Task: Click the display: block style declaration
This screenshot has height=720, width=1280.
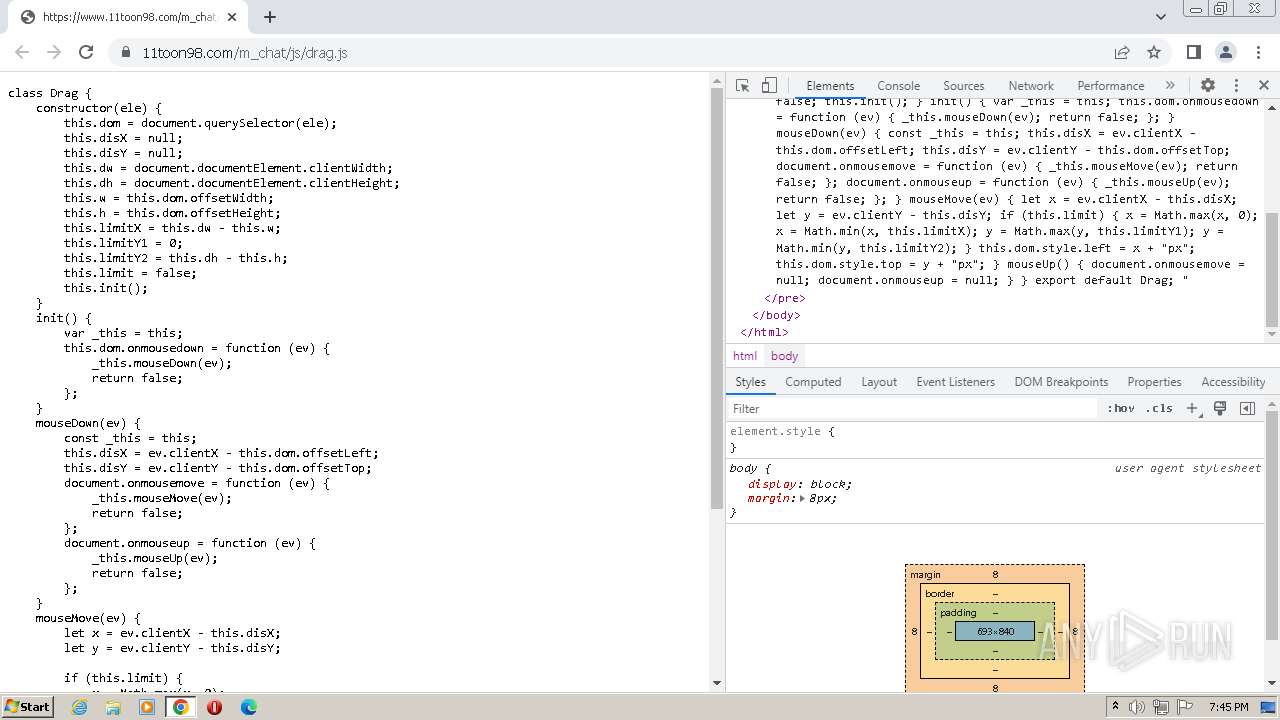Action: [x=800, y=484]
